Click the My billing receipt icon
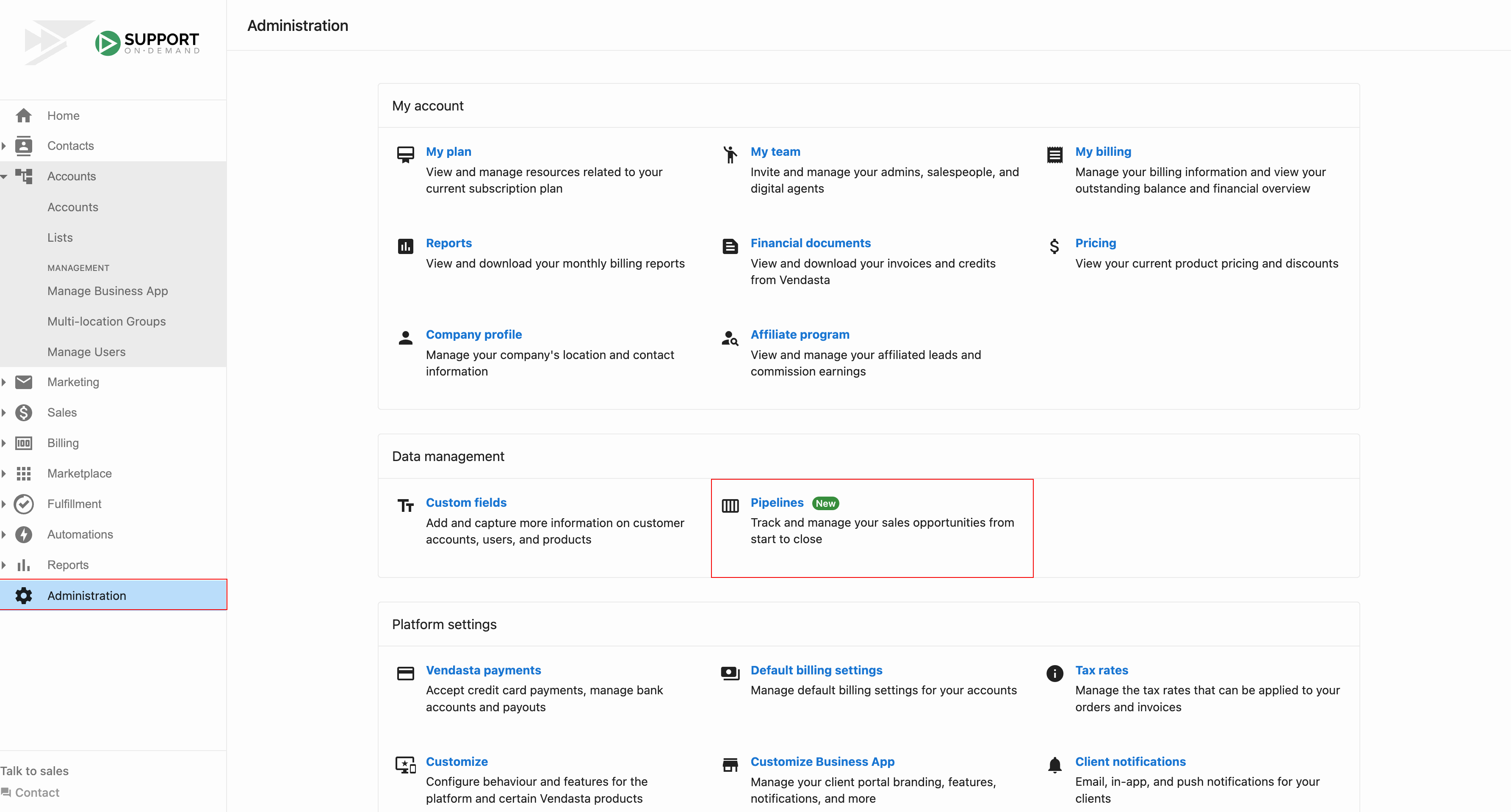The width and height of the screenshot is (1511, 812). click(1054, 155)
